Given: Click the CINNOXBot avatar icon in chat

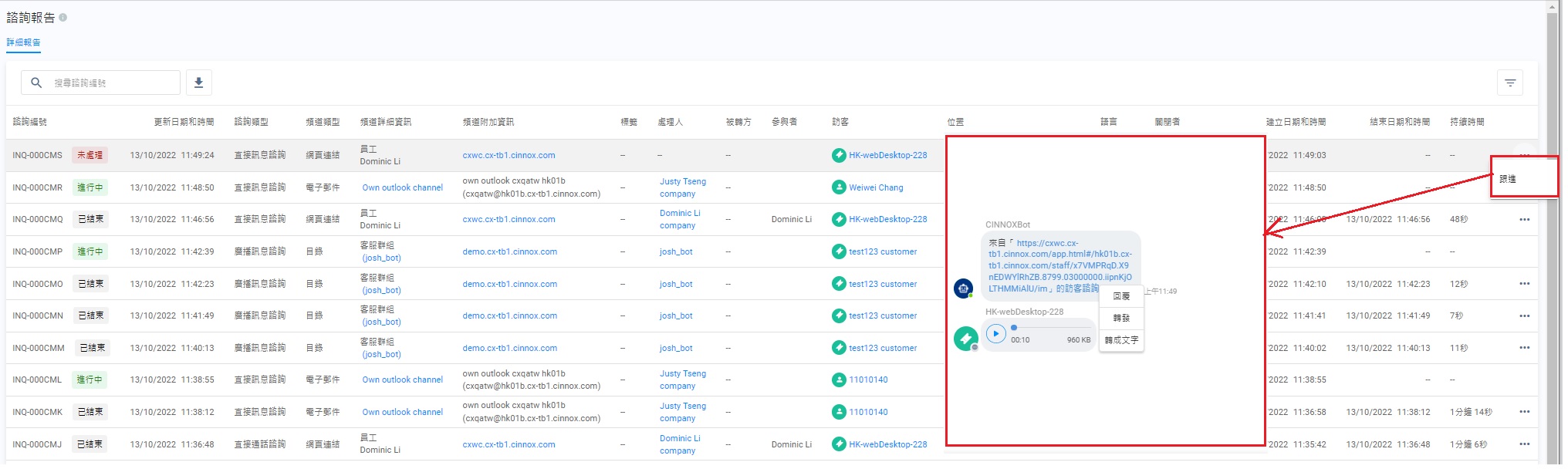Looking at the screenshot, I should 963,288.
